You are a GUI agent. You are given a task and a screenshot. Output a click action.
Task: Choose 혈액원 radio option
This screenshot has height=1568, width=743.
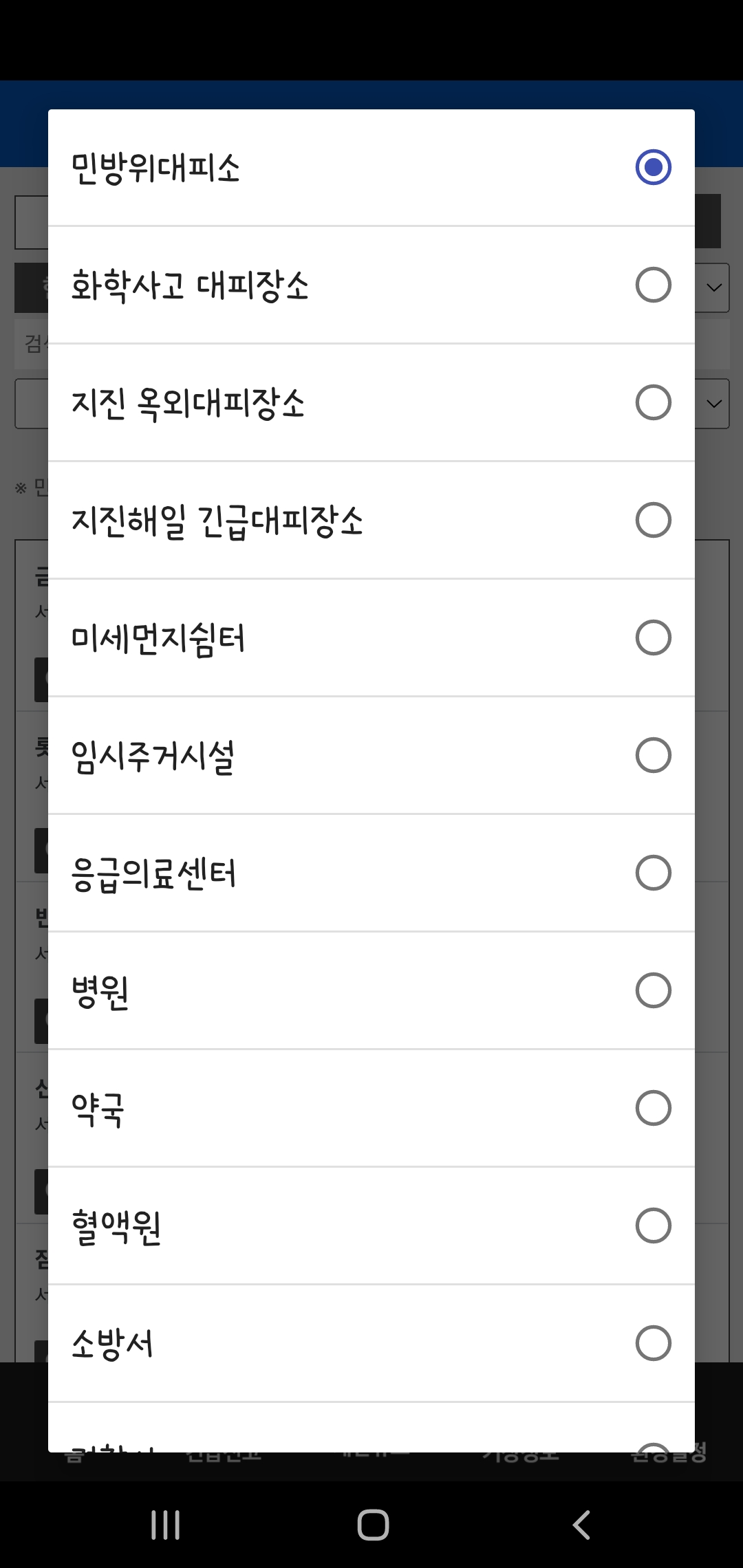point(653,1226)
